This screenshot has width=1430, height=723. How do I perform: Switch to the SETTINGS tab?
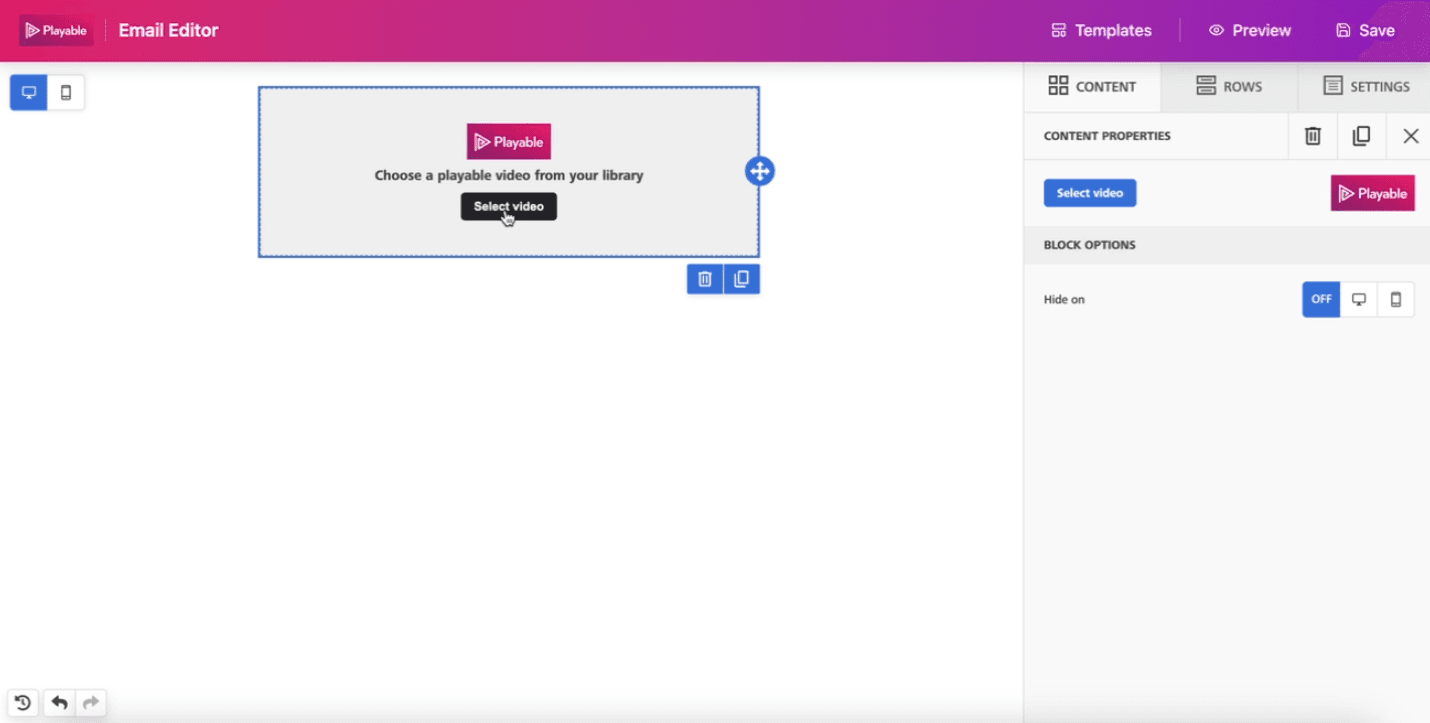coord(1365,86)
